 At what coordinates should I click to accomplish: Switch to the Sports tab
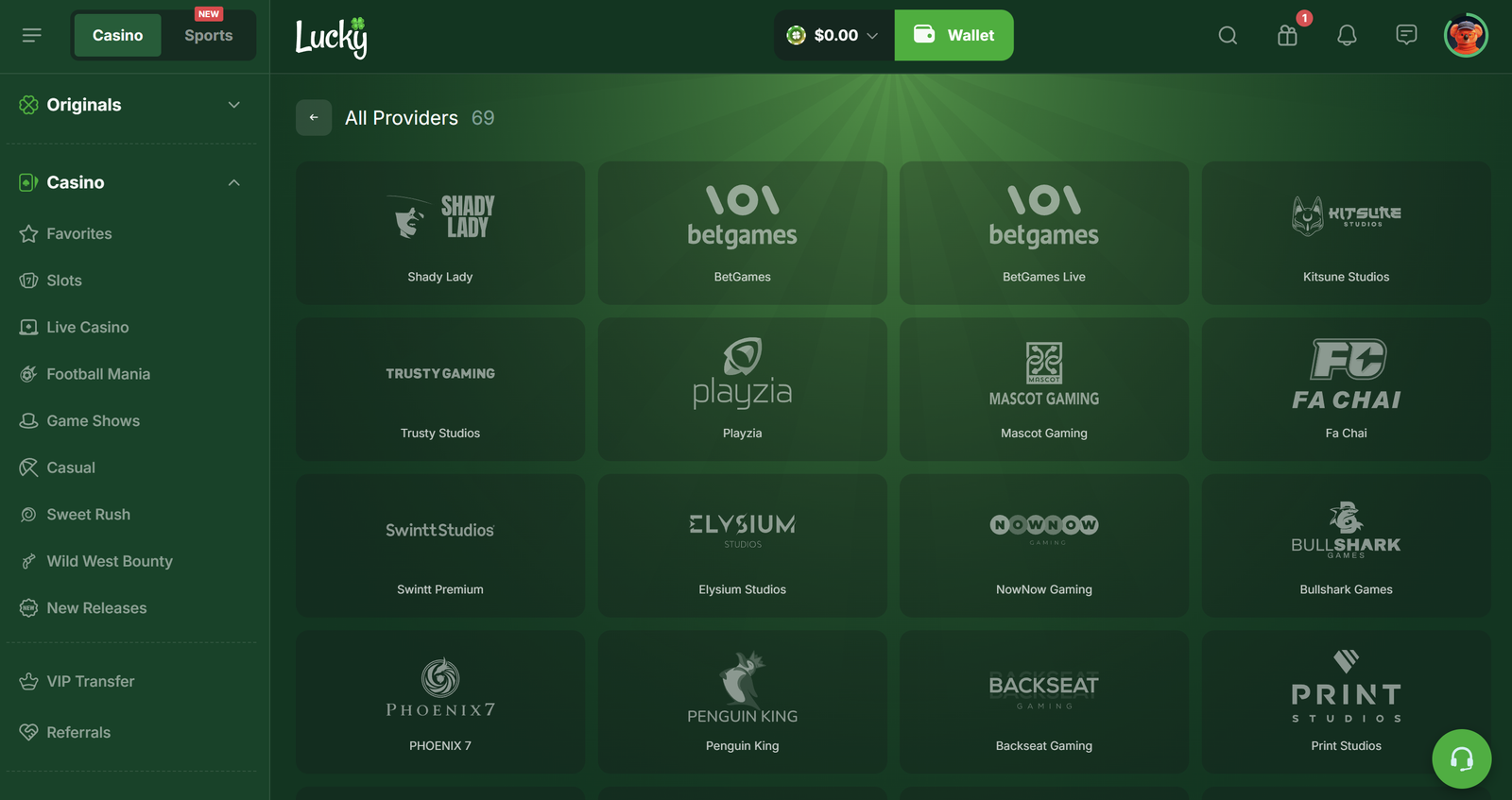(209, 35)
